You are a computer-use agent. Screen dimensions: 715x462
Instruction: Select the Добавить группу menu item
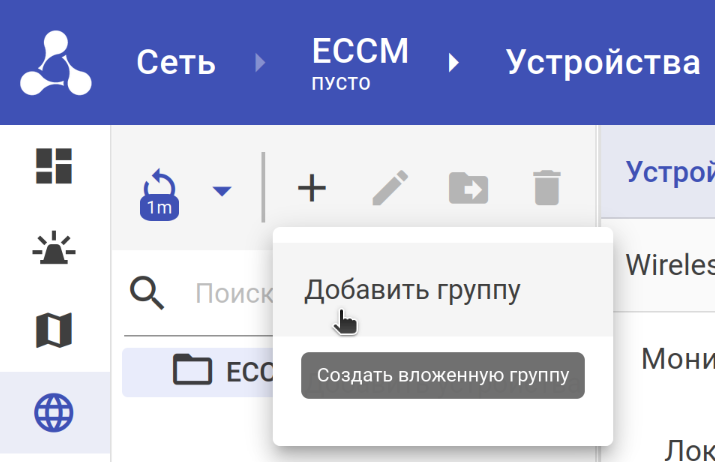412,291
